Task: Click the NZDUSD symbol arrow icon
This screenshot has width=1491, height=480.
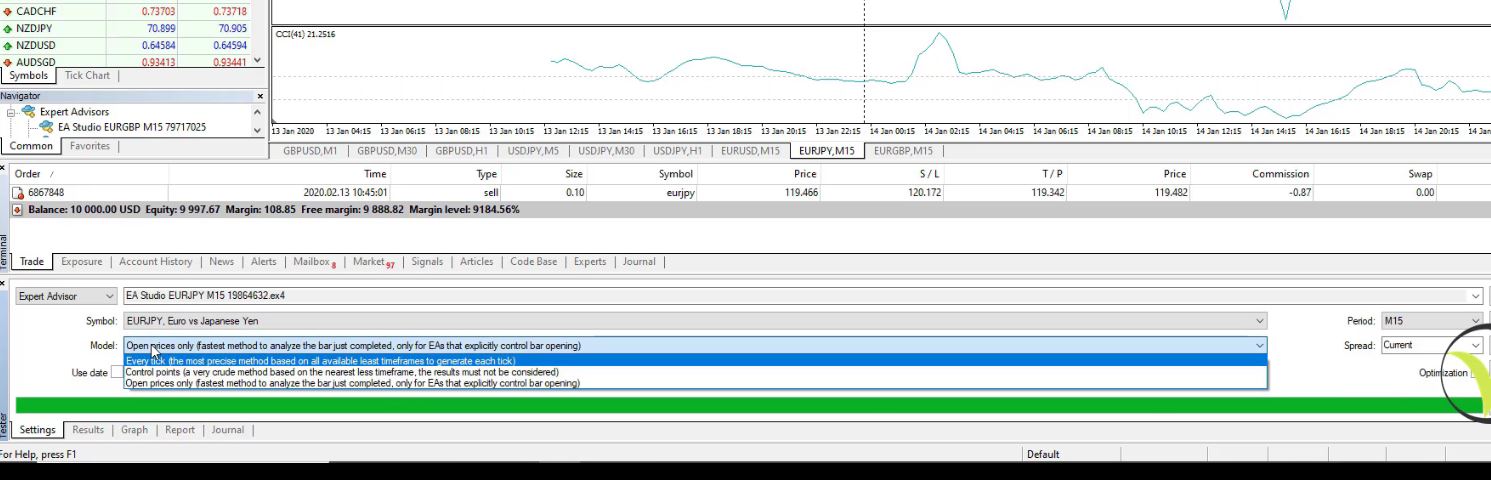Action: (8, 46)
